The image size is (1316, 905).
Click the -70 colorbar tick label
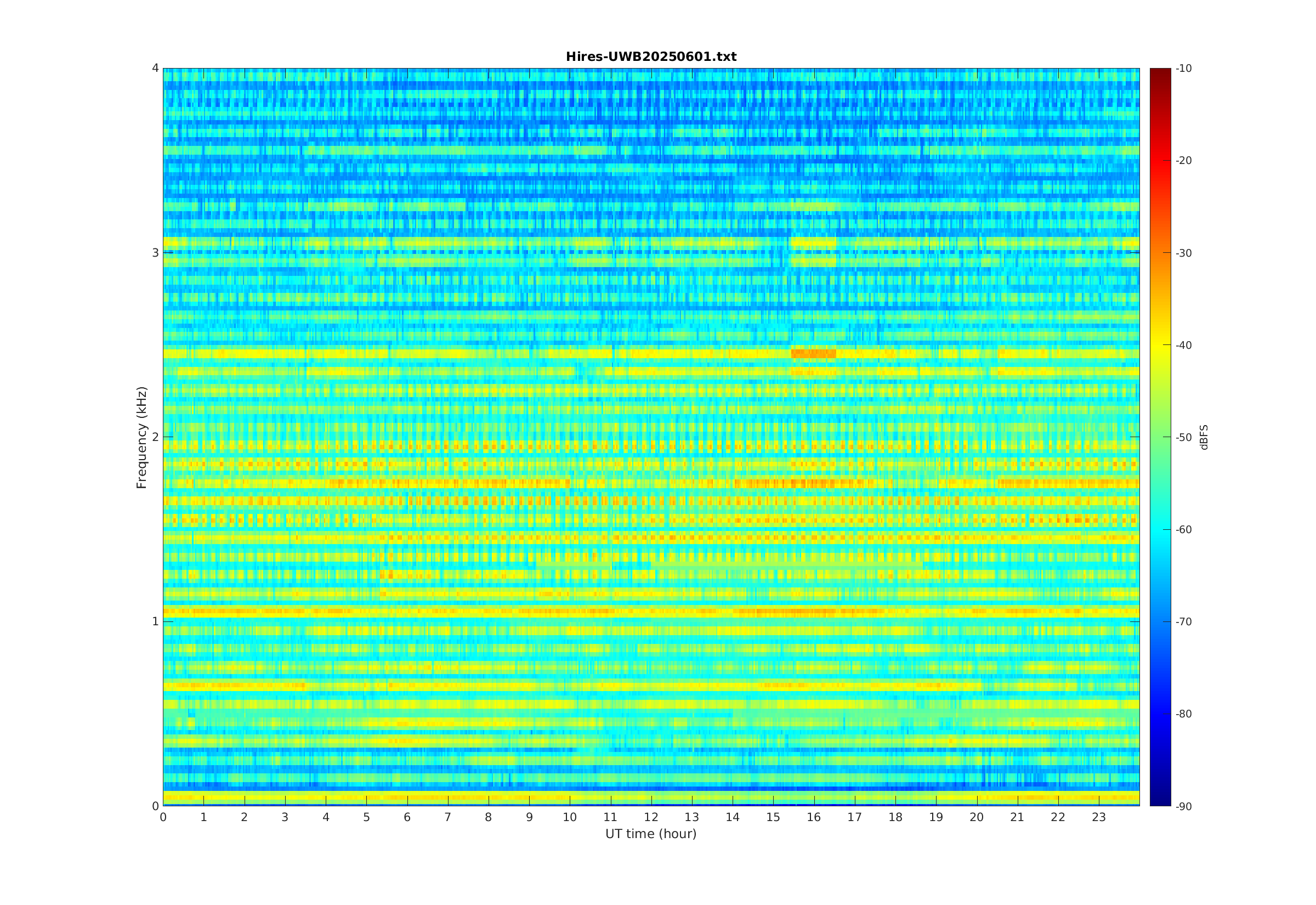tap(1183, 621)
